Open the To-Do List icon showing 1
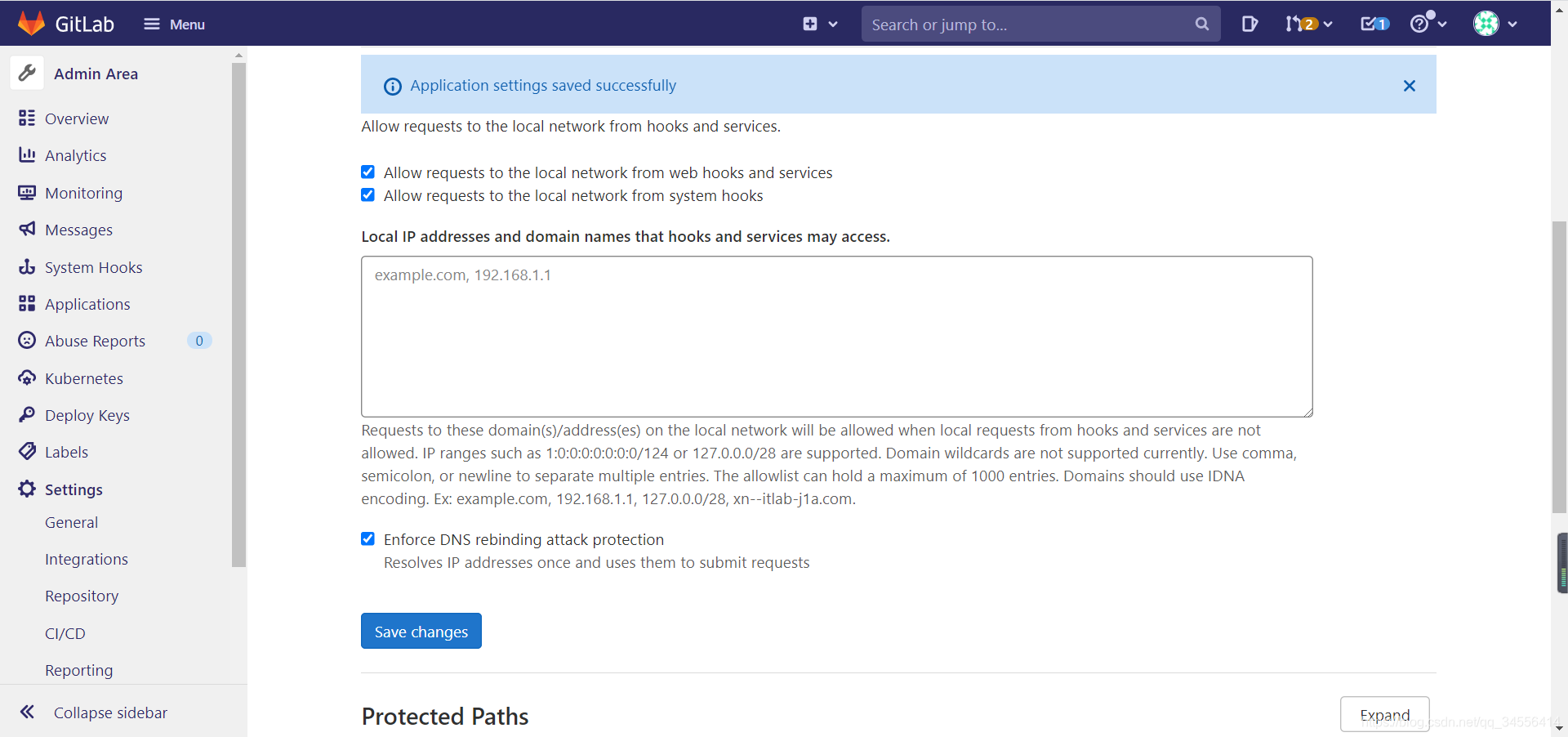This screenshot has width=1568, height=737. click(x=1374, y=24)
